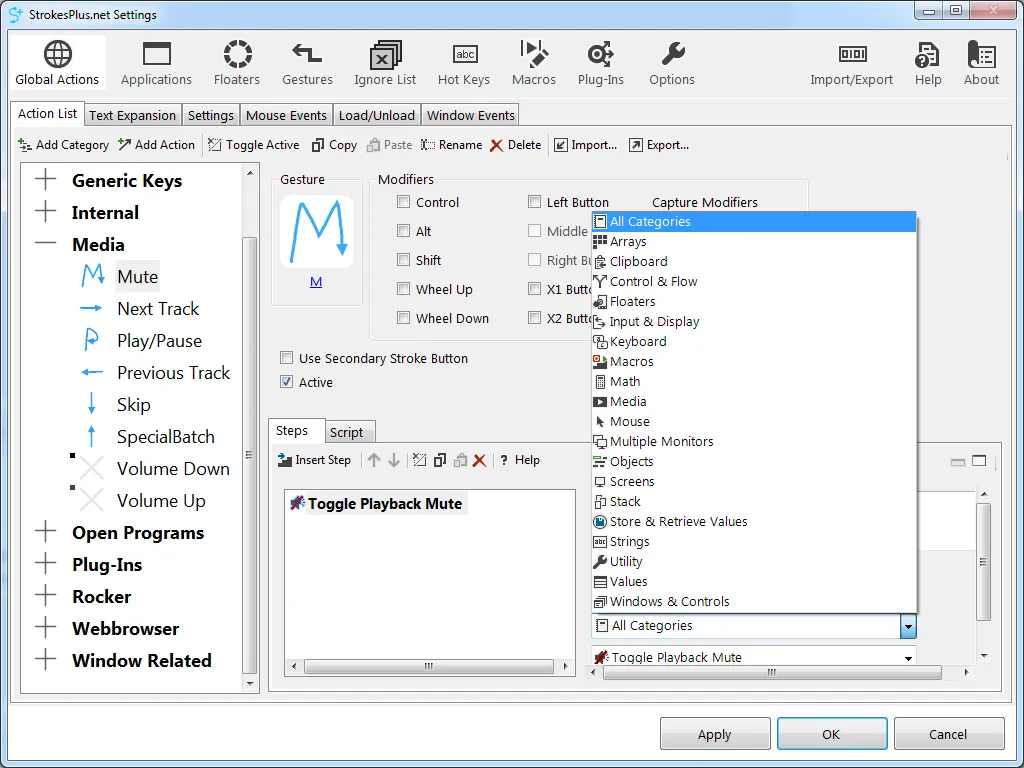Open the Import/Export panel
Image resolution: width=1024 pixels, height=768 pixels.
pyautogui.click(x=851, y=62)
